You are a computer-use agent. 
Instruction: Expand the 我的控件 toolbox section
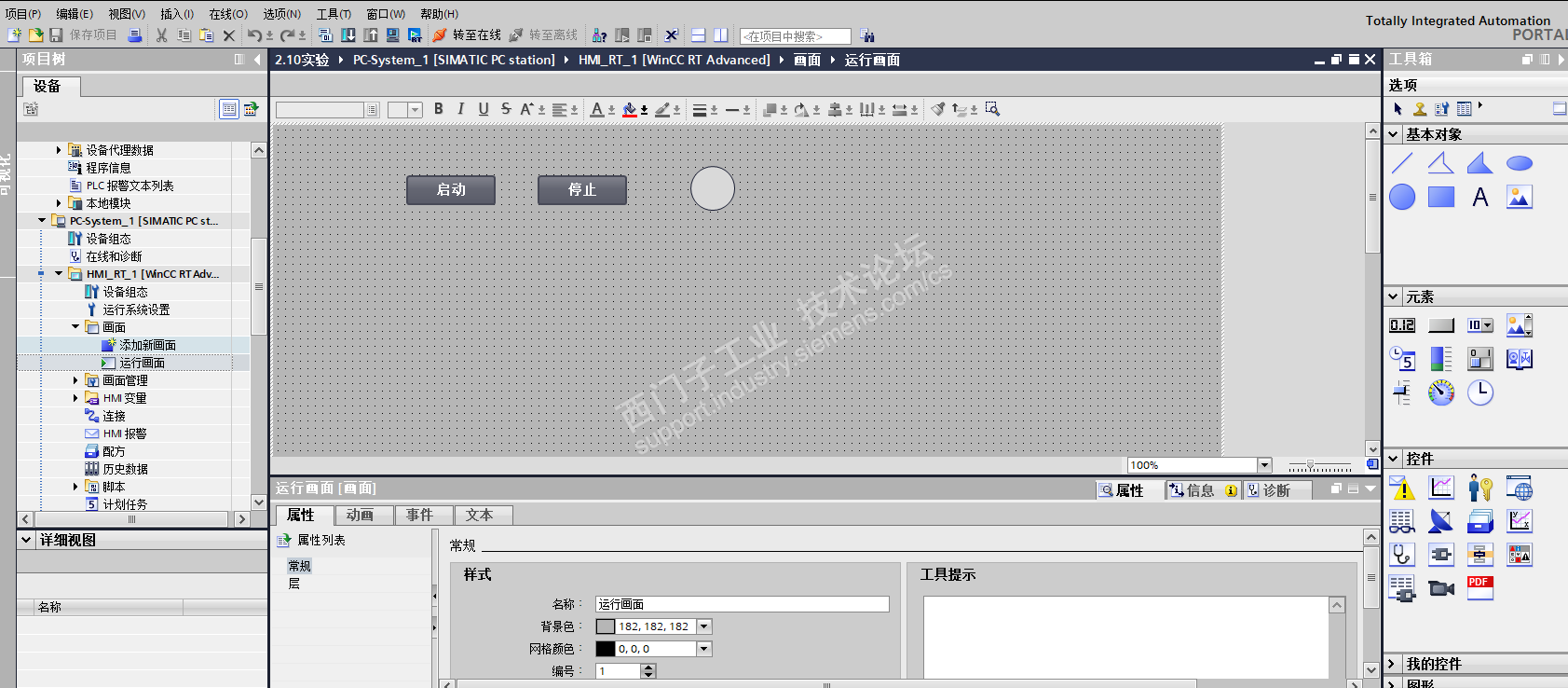tap(1394, 664)
